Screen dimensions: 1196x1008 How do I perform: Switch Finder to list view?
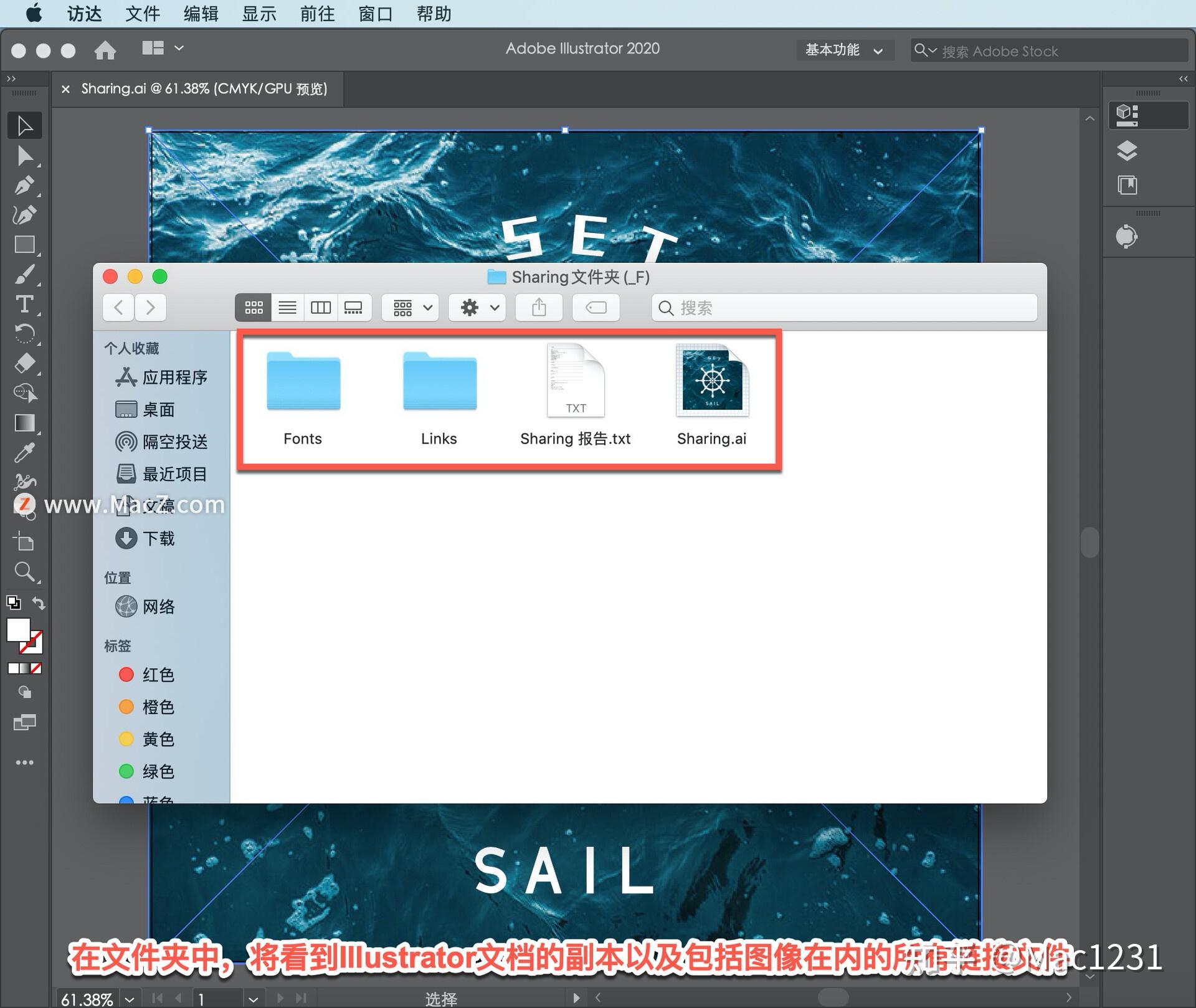pos(287,308)
